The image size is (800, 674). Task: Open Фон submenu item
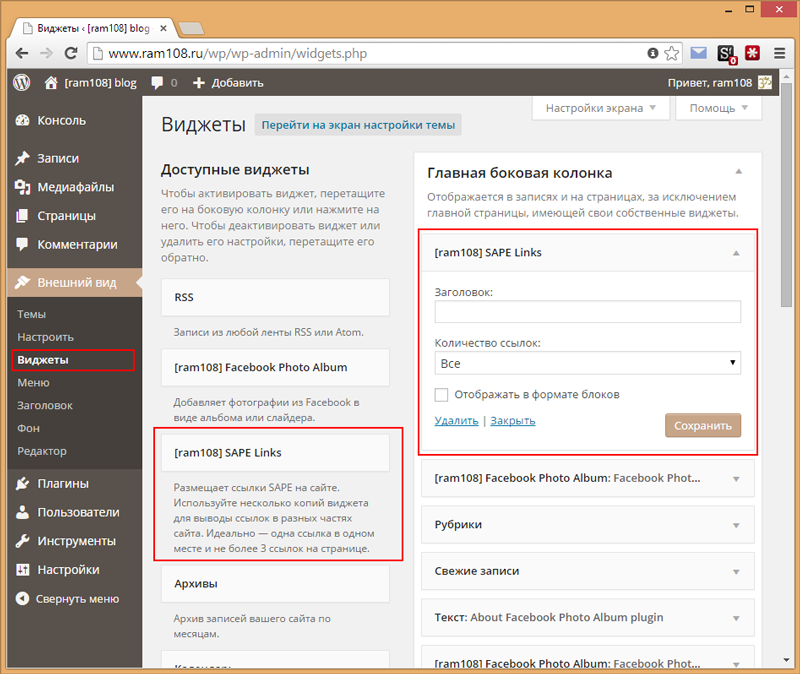tap(29, 429)
